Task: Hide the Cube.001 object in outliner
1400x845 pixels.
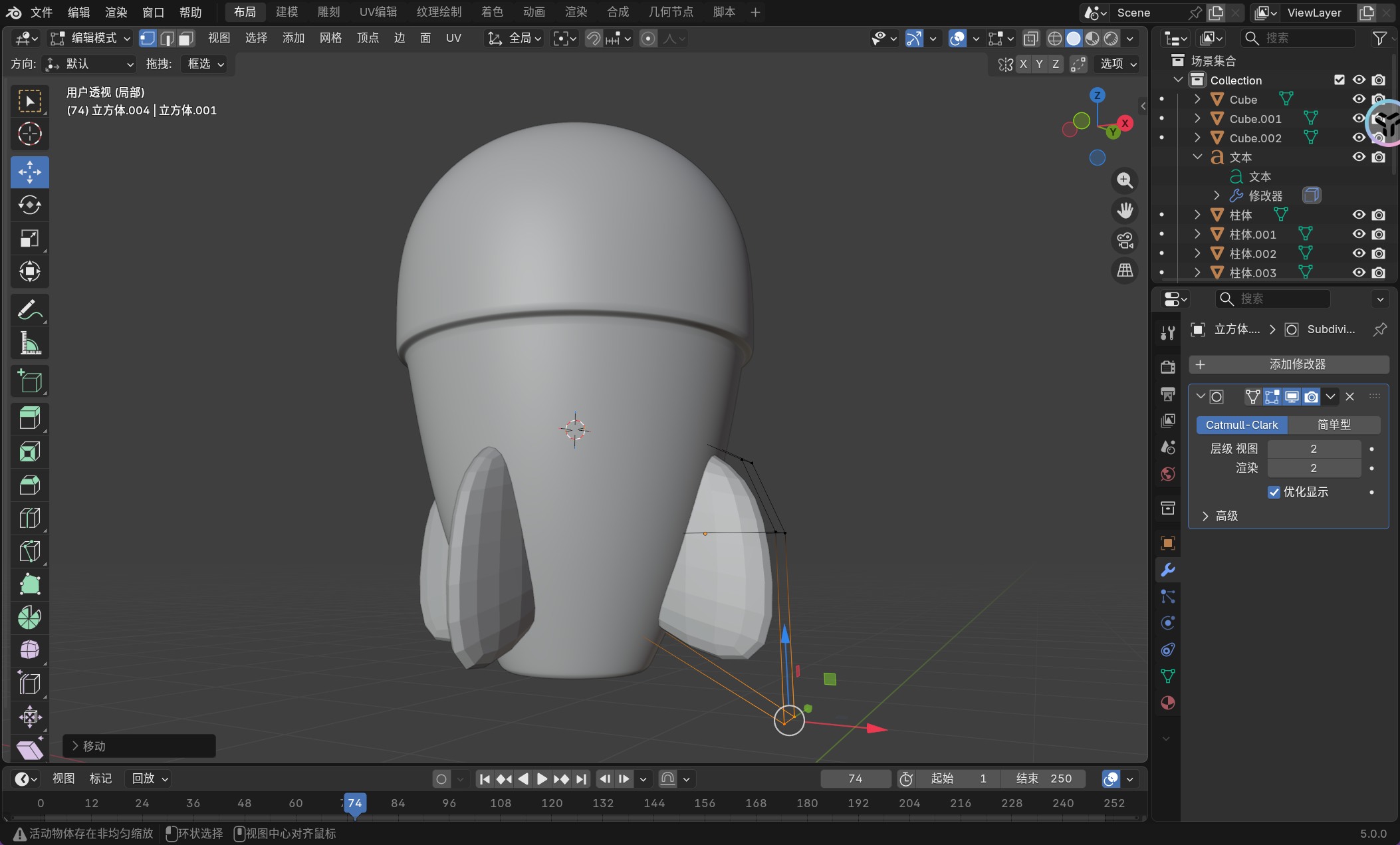Action: click(1358, 118)
